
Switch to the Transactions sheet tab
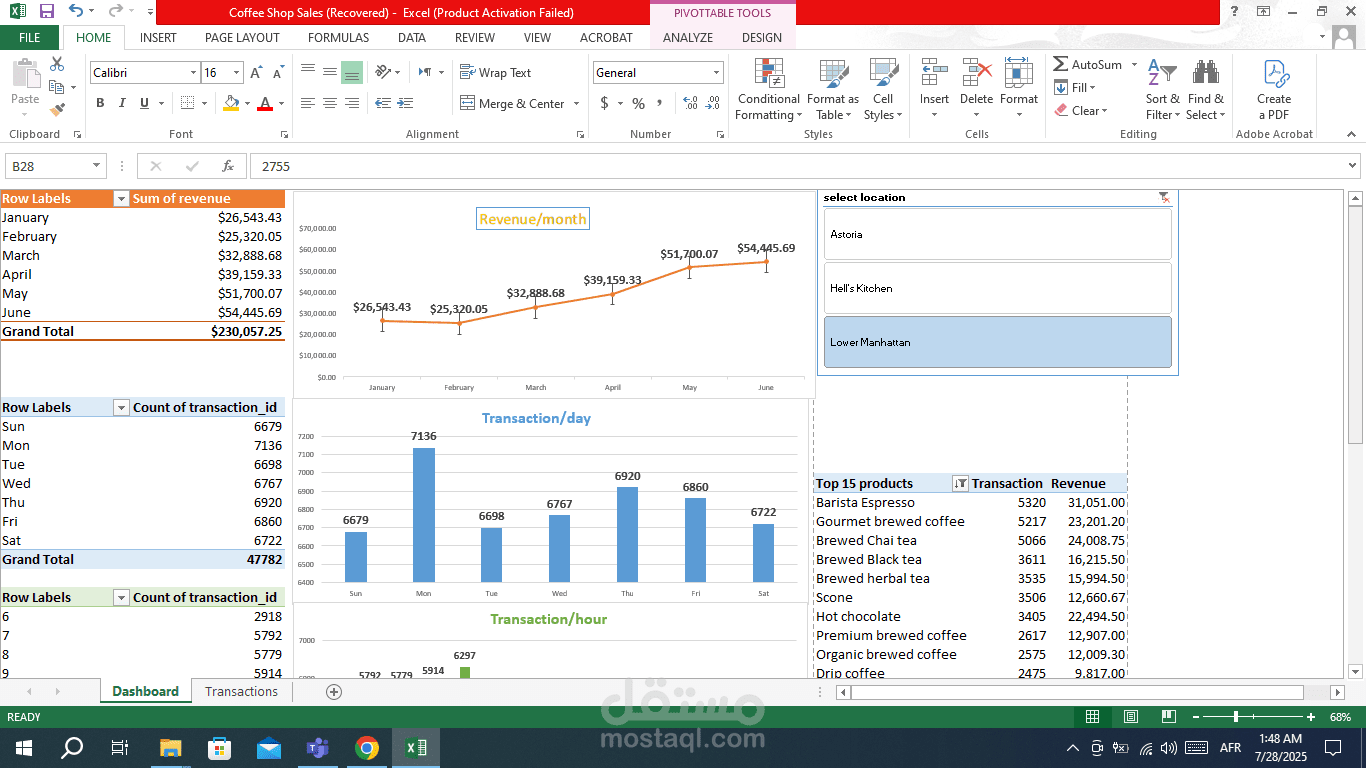(x=241, y=692)
